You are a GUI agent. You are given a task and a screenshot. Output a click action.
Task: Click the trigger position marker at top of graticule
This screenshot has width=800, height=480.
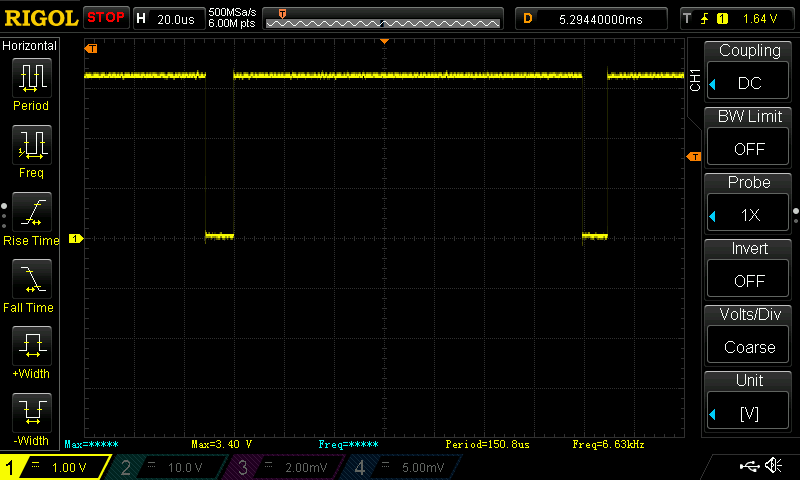point(385,41)
